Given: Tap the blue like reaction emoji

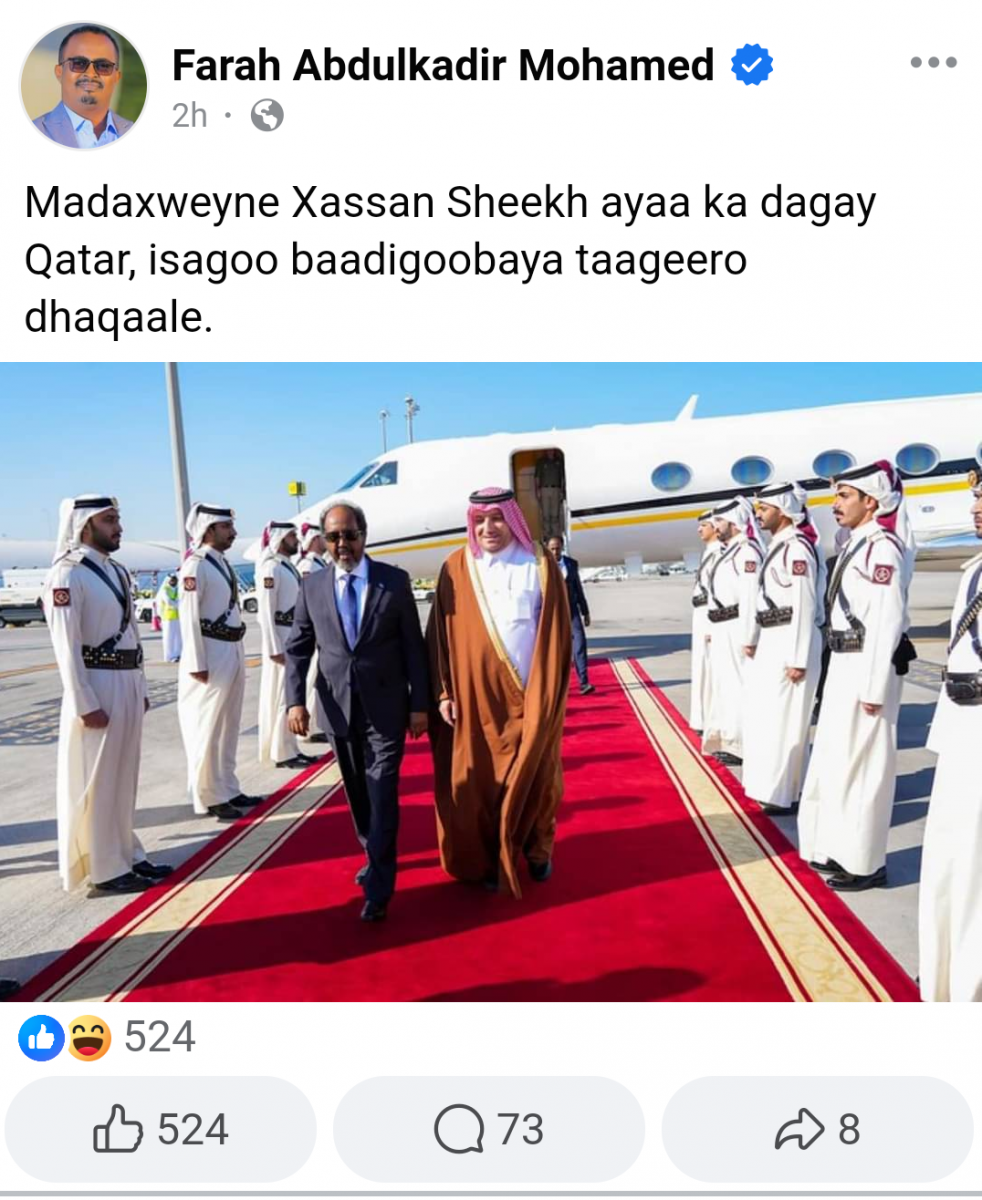Looking at the screenshot, I should [41, 1038].
